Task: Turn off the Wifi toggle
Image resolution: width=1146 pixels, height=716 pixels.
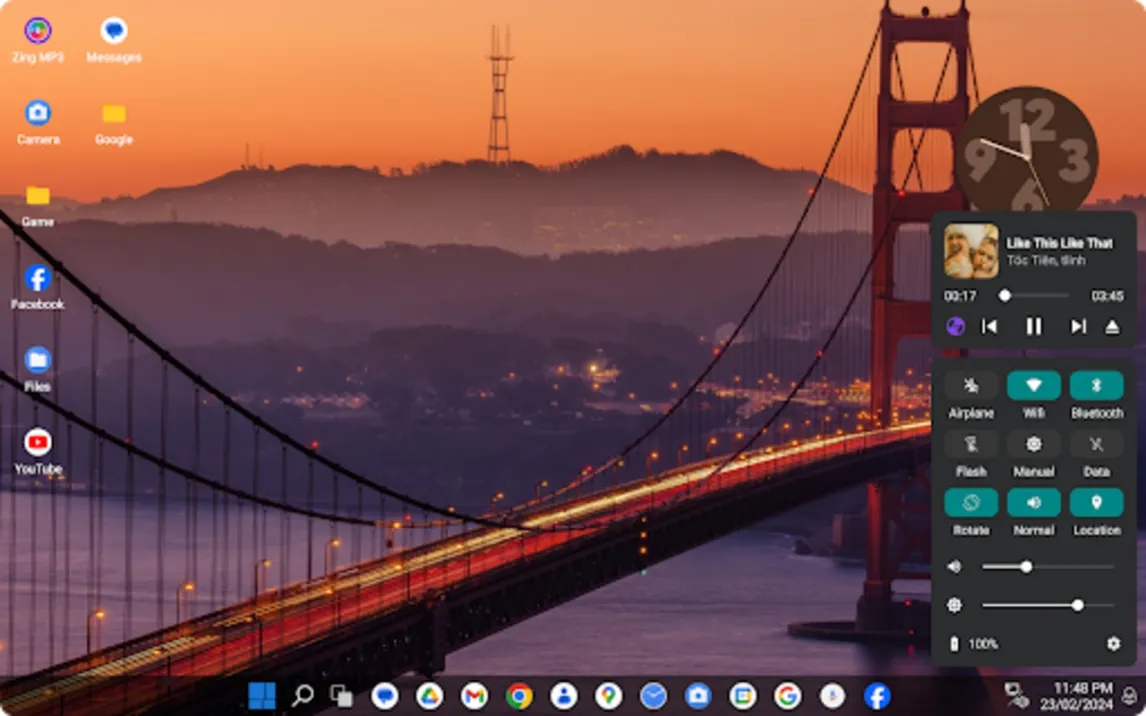Action: point(1033,386)
